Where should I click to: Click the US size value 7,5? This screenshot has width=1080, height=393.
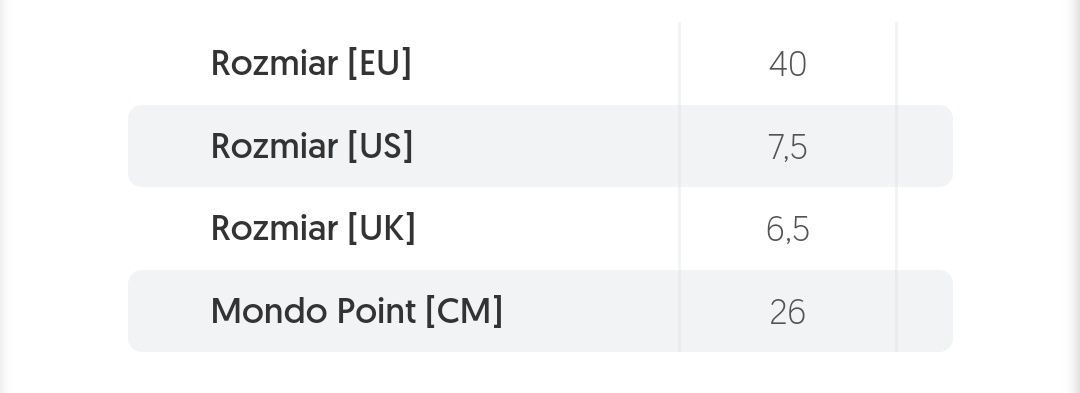(787, 147)
